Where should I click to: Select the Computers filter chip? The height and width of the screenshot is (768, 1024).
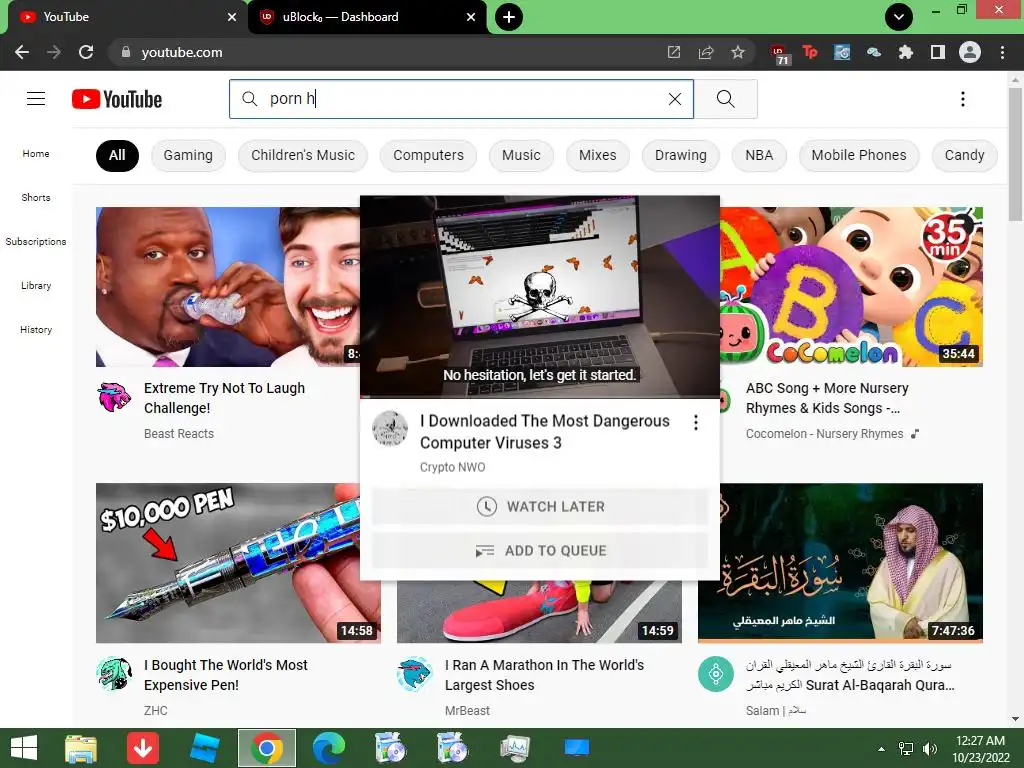[428, 155]
